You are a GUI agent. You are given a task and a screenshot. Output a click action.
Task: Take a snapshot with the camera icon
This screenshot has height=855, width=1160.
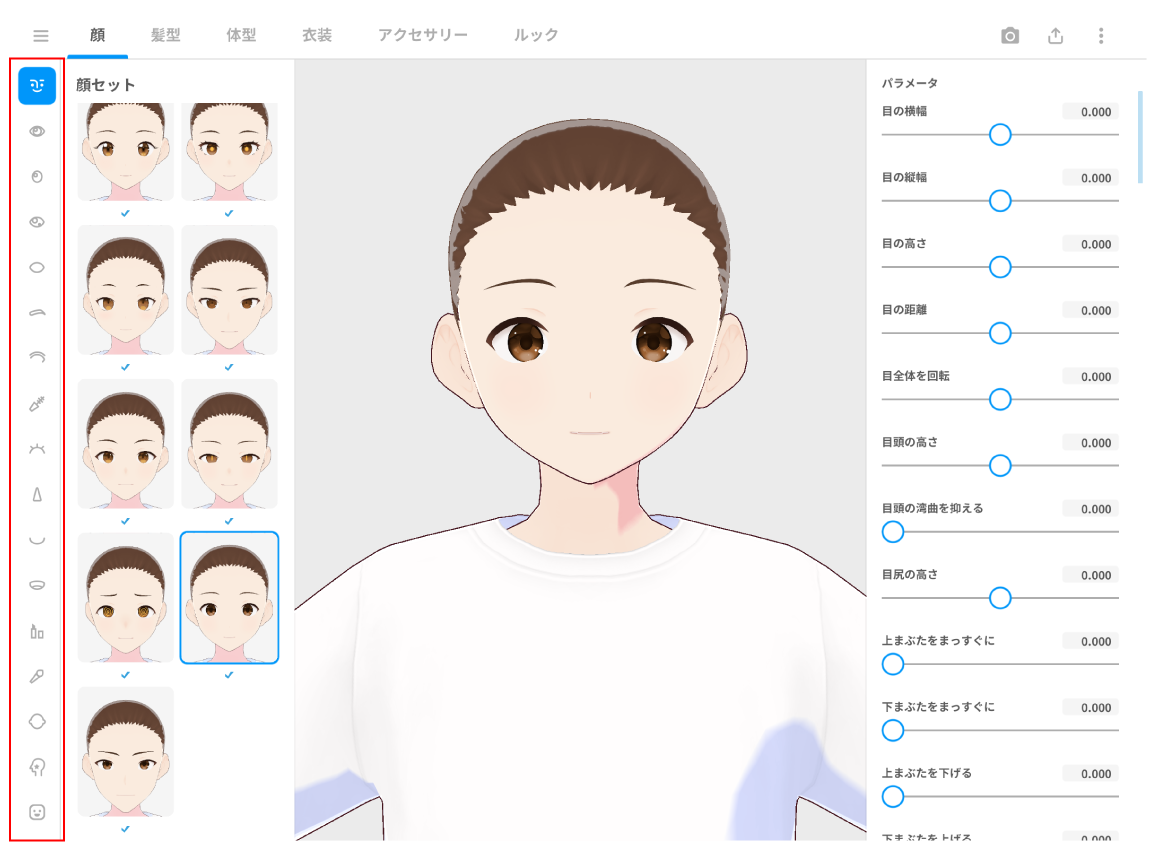[1010, 36]
